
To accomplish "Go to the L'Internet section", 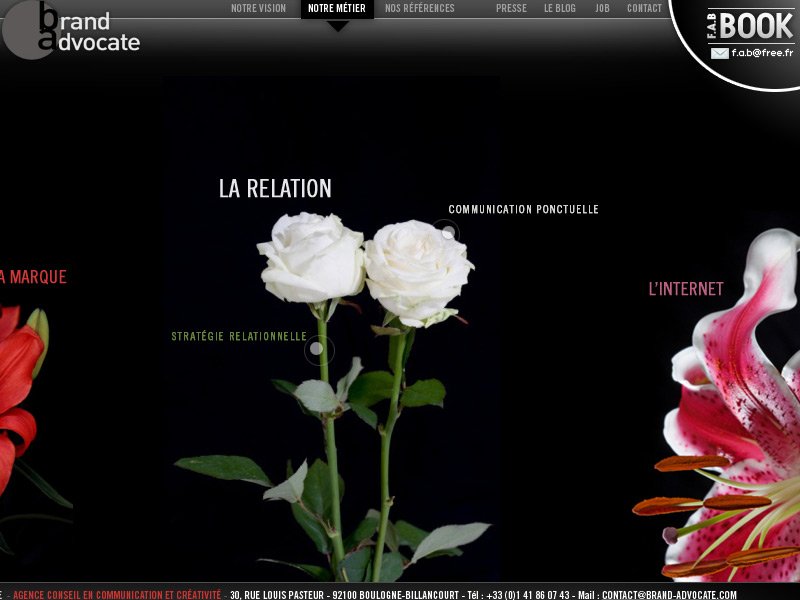I will [686, 289].
